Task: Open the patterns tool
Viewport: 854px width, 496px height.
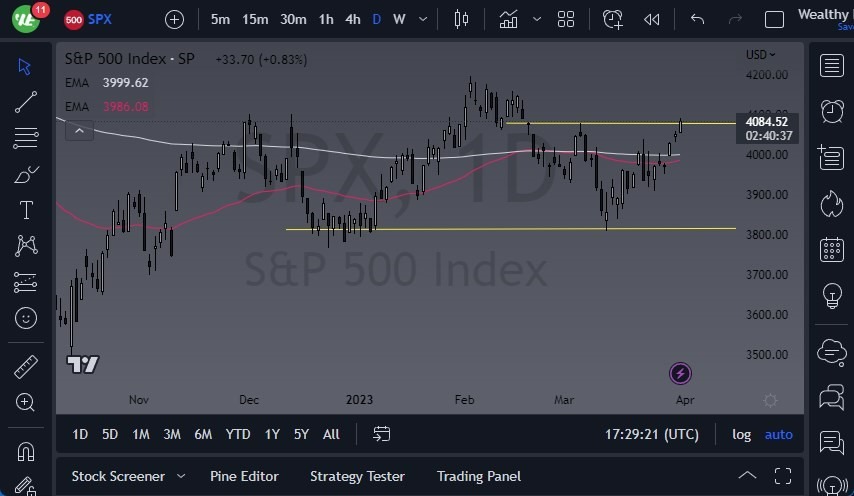Action: pyautogui.click(x=26, y=246)
